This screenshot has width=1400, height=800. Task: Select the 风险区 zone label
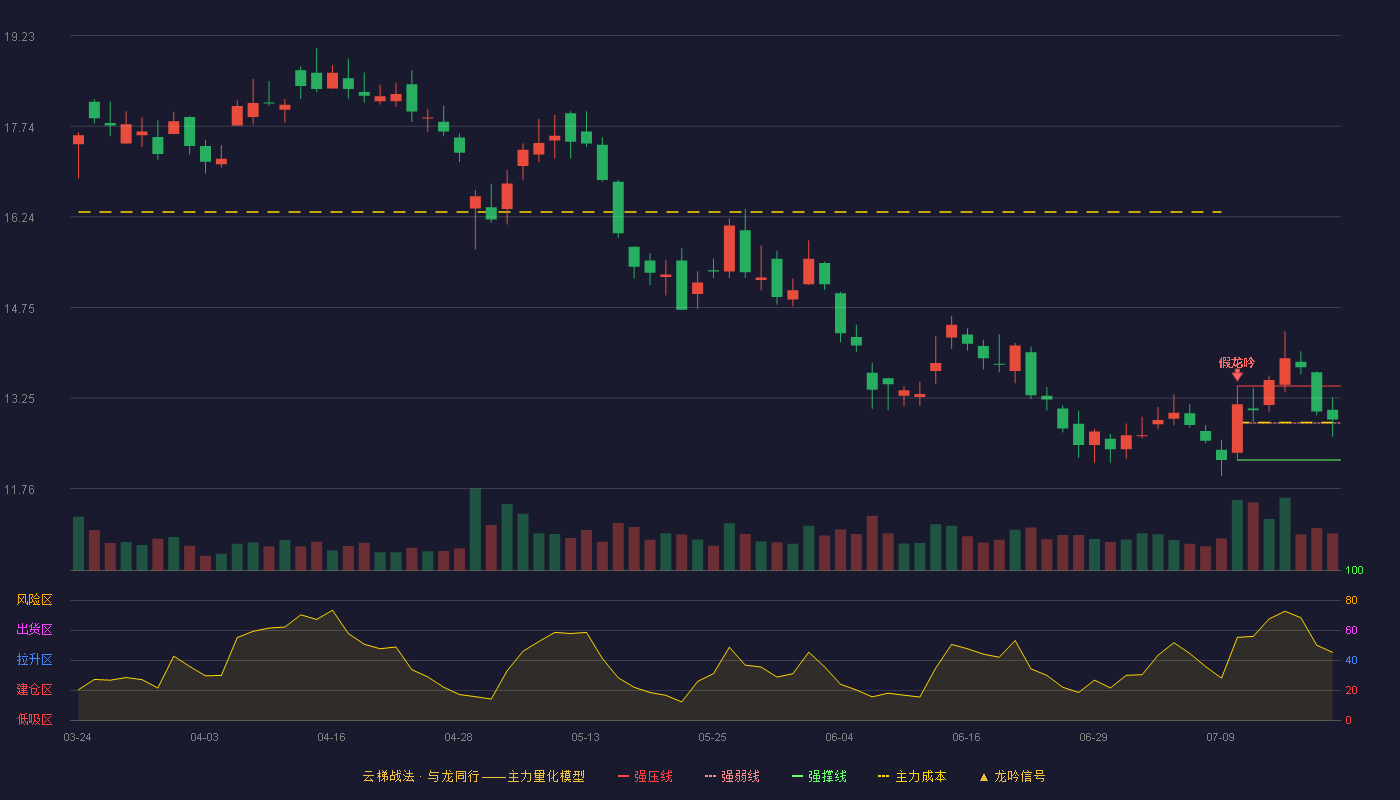coord(34,600)
